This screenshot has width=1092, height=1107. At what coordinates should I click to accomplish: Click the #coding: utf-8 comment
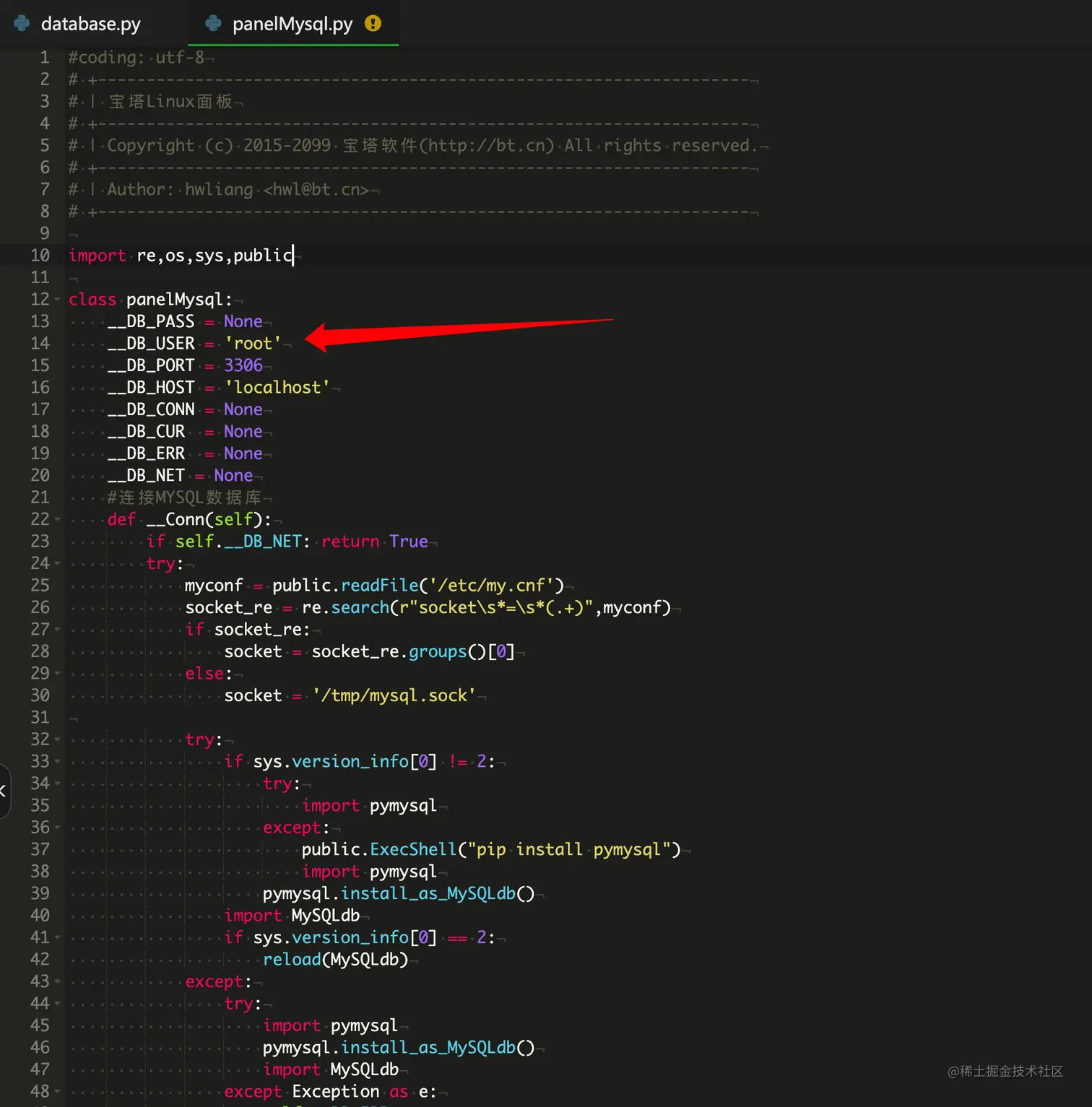[x=136, y=58]
